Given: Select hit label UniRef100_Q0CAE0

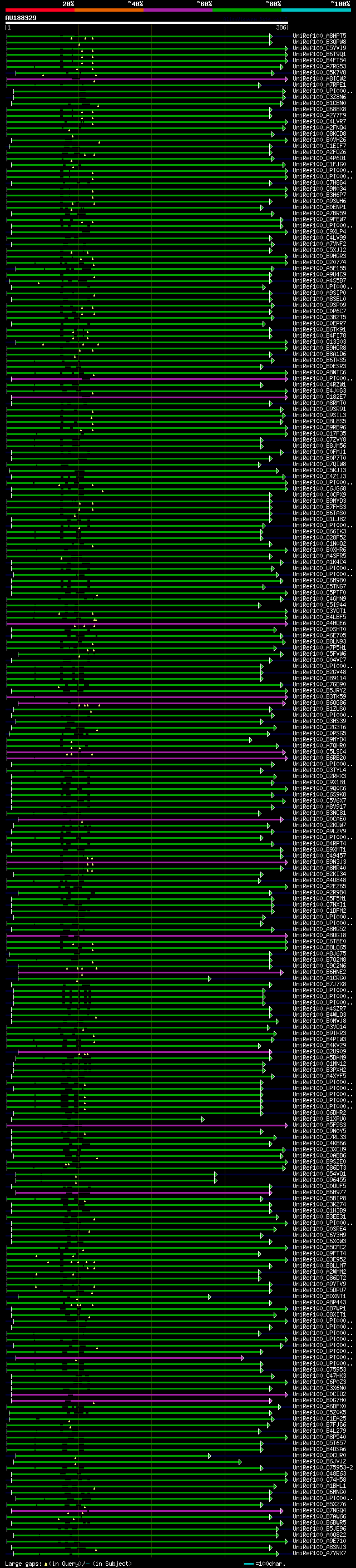Looking at the screenshot, I should click(x=319, y=819).
